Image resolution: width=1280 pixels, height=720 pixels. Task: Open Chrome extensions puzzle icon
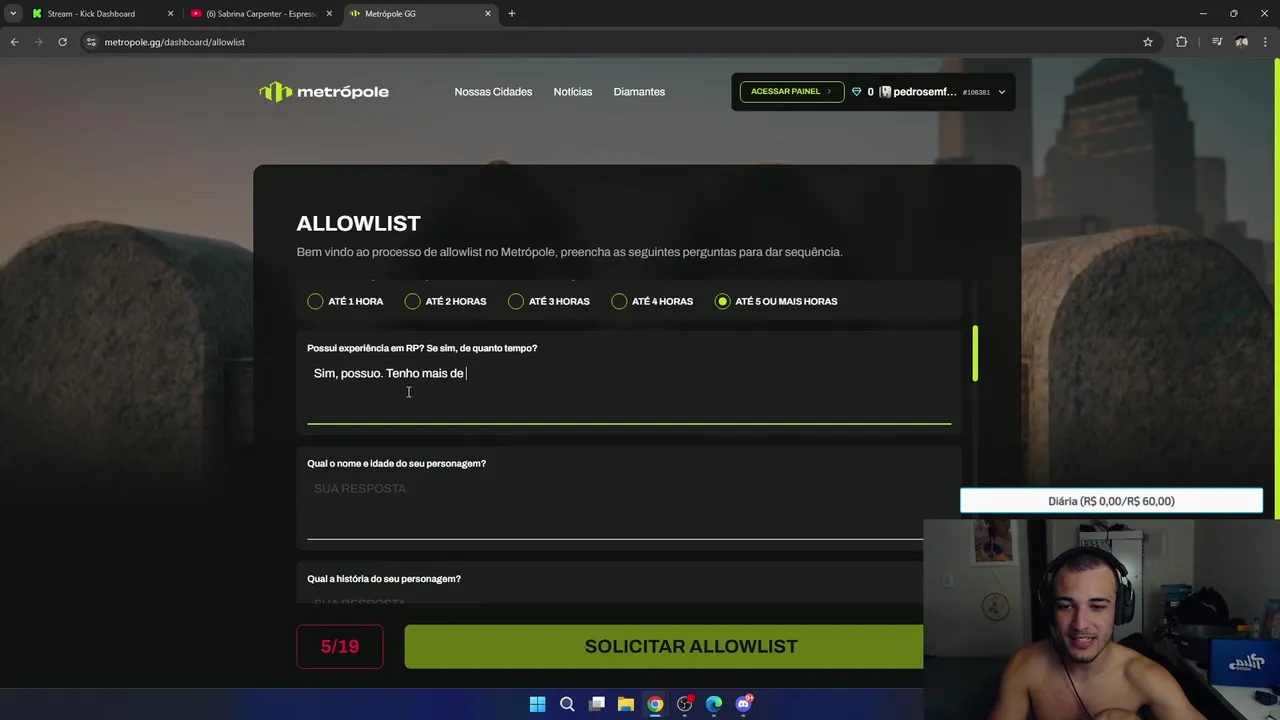tap(1182, 42)
